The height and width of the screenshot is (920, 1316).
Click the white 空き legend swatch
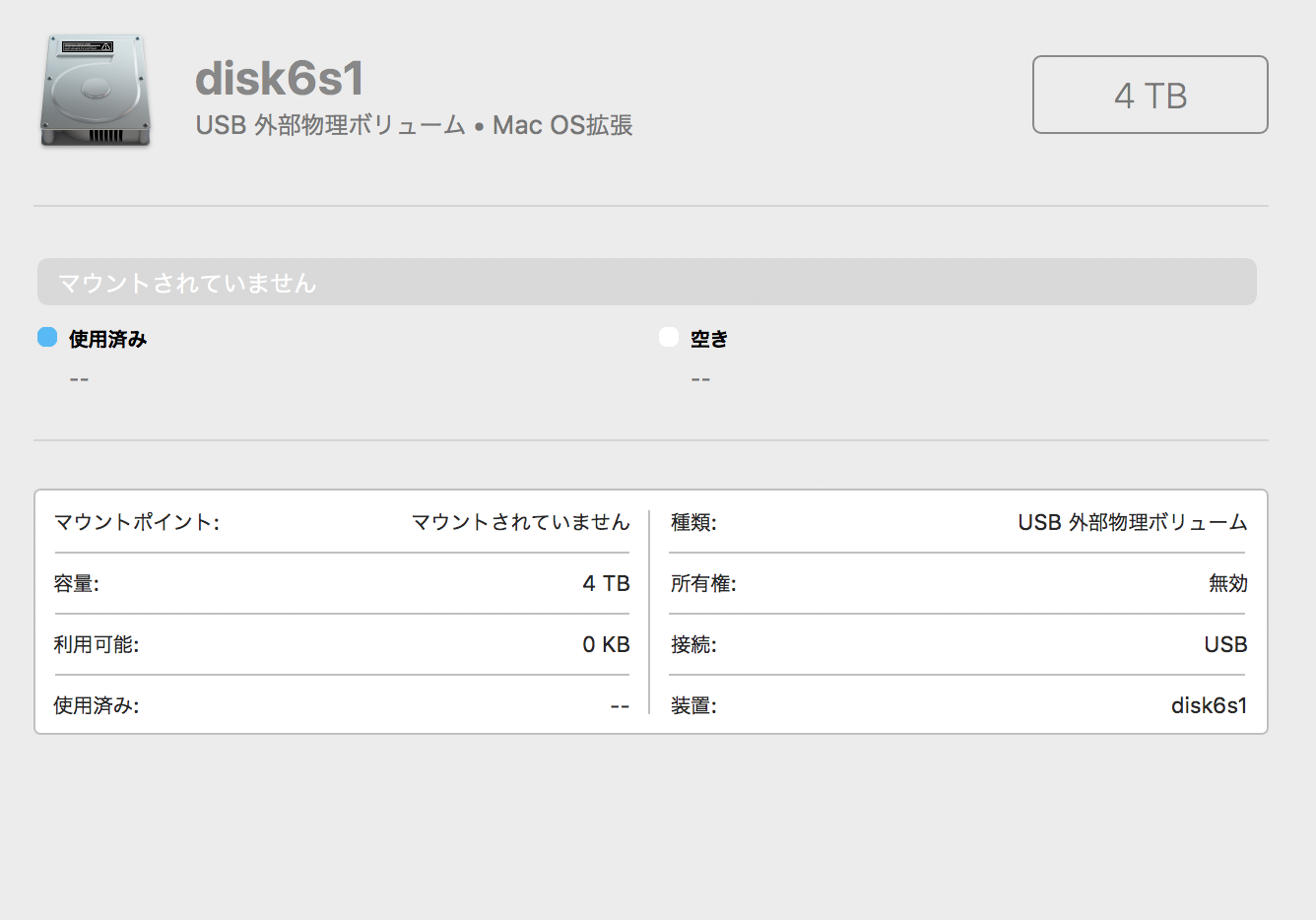(x=669, y=337)
